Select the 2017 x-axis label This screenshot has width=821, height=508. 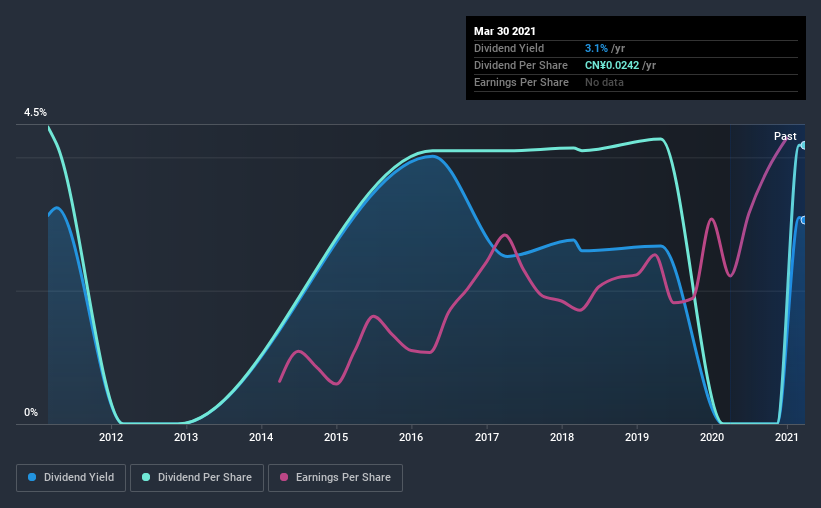tap(487, 437)
